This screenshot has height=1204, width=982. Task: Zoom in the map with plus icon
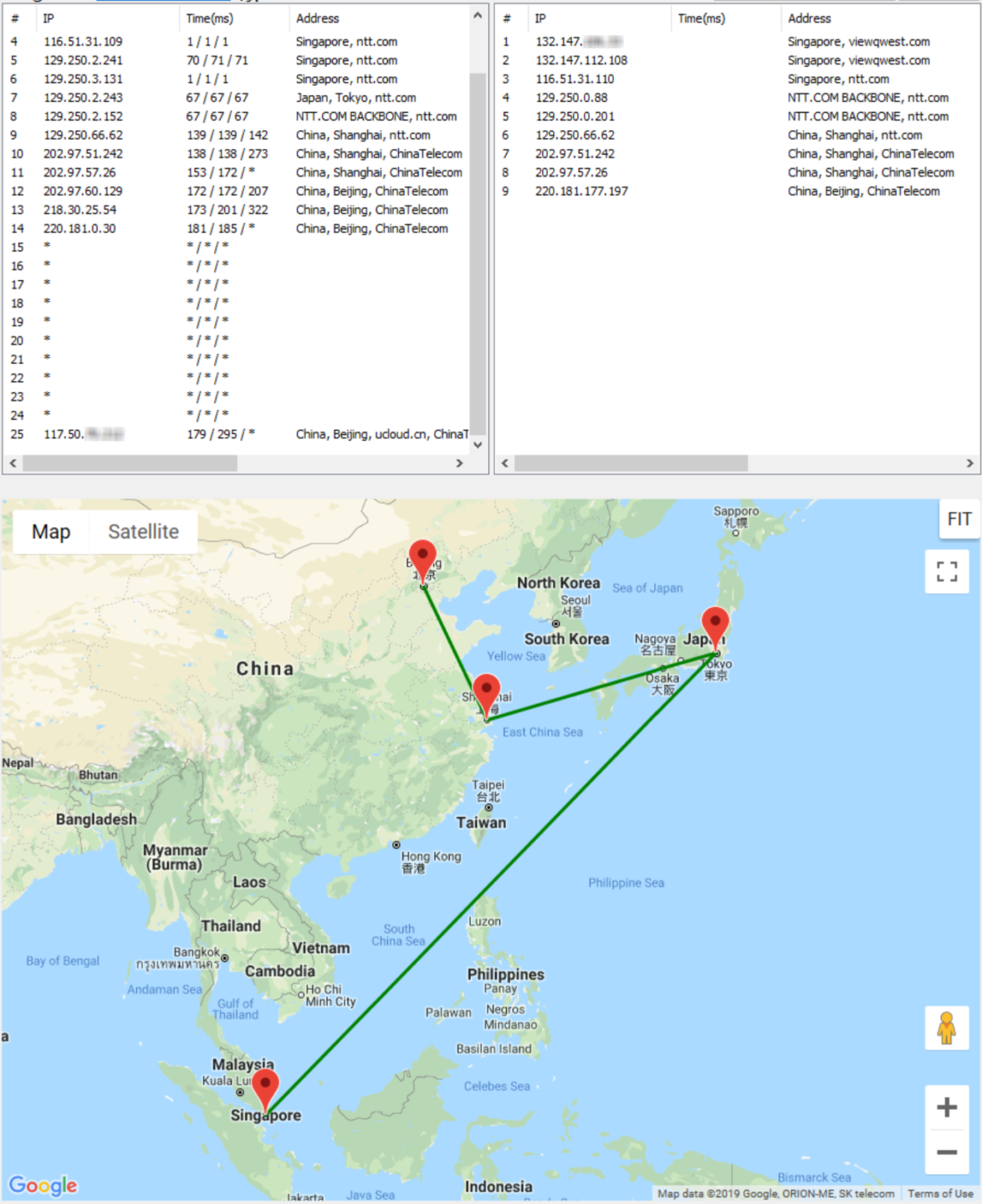tap(947, 1107)
